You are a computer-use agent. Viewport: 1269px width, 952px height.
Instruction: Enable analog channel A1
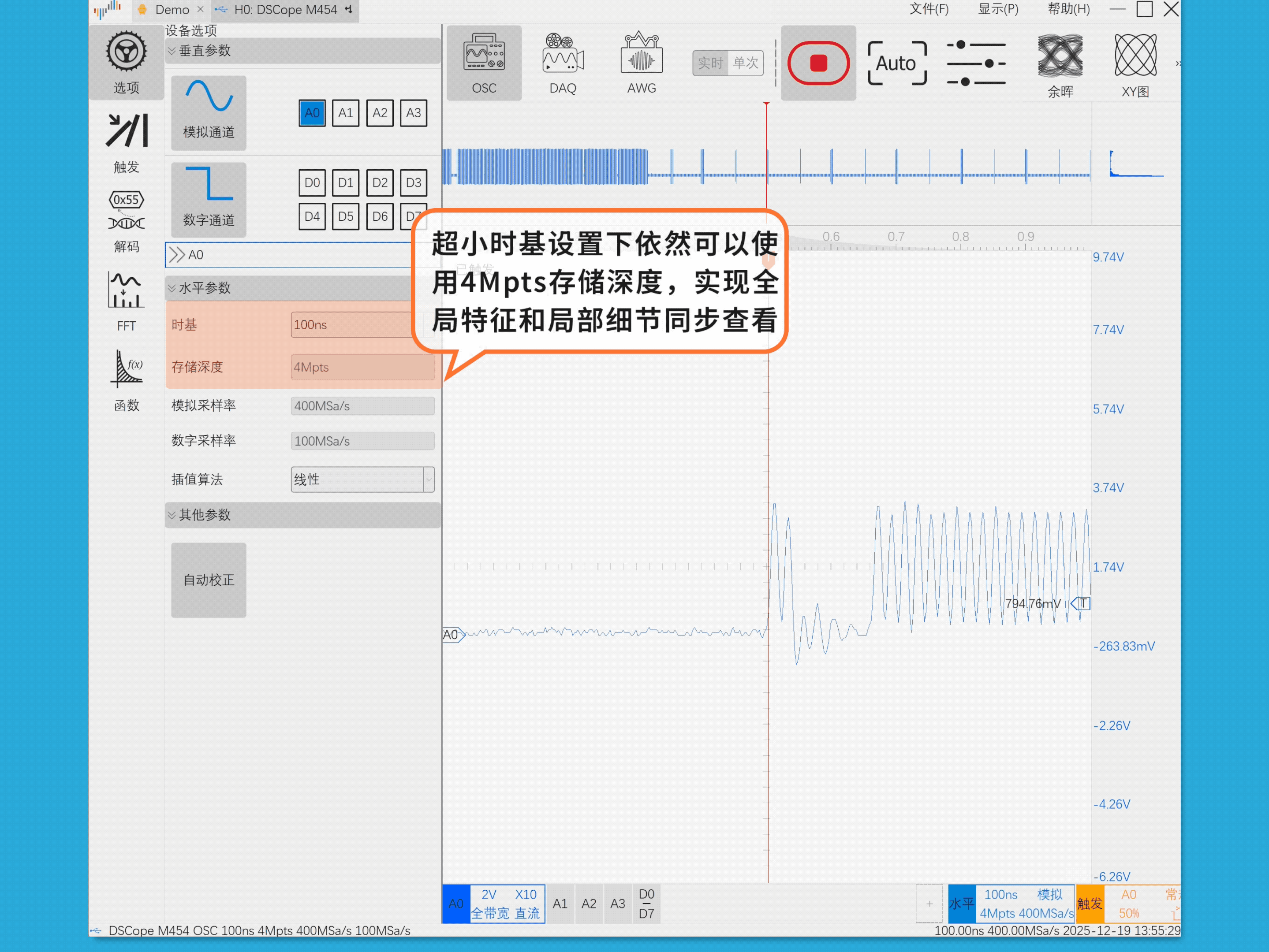345,113
